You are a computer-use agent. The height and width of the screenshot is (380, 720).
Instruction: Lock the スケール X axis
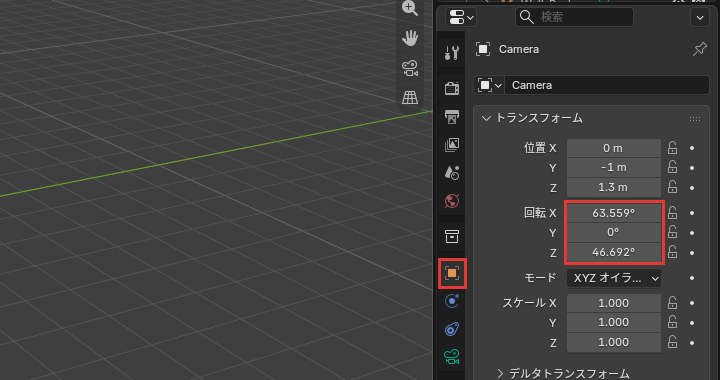coord(672,303)
